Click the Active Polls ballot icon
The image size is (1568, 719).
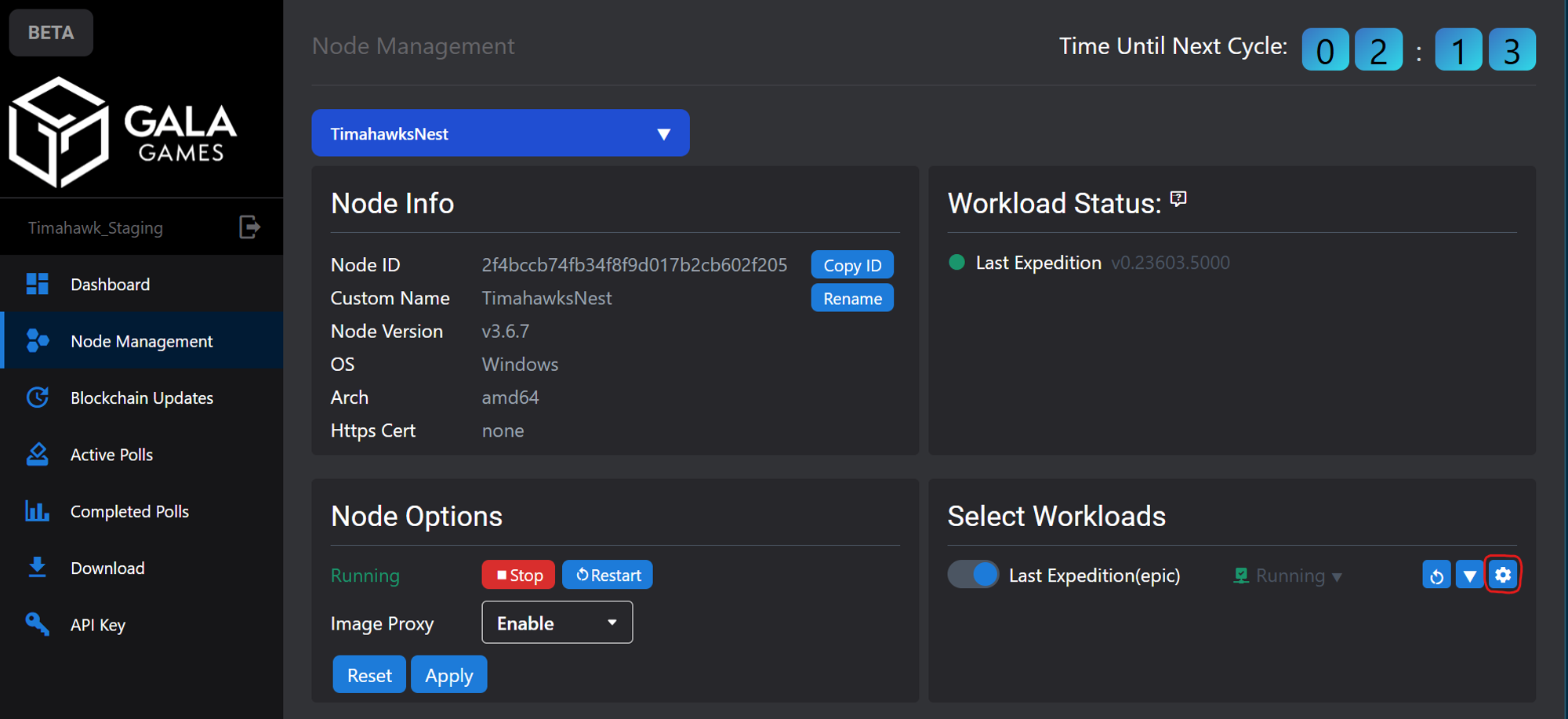[x=37, y=454]
